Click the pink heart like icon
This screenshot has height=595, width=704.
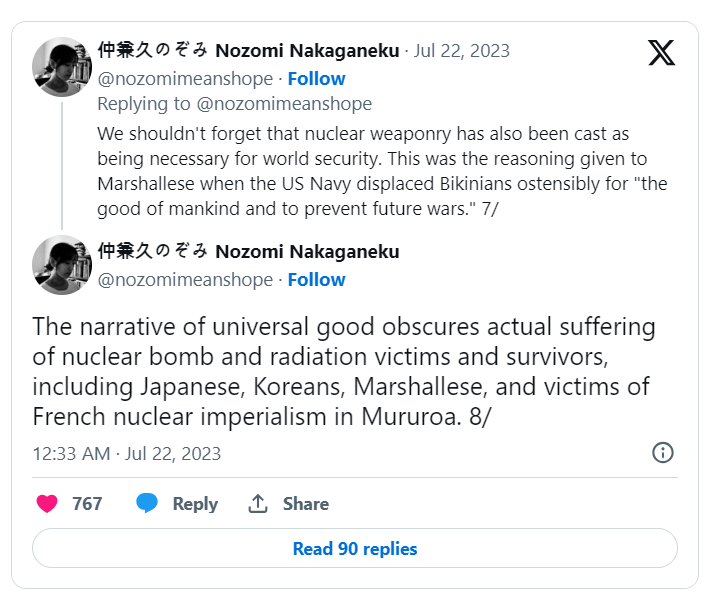(x=46, y=504)
